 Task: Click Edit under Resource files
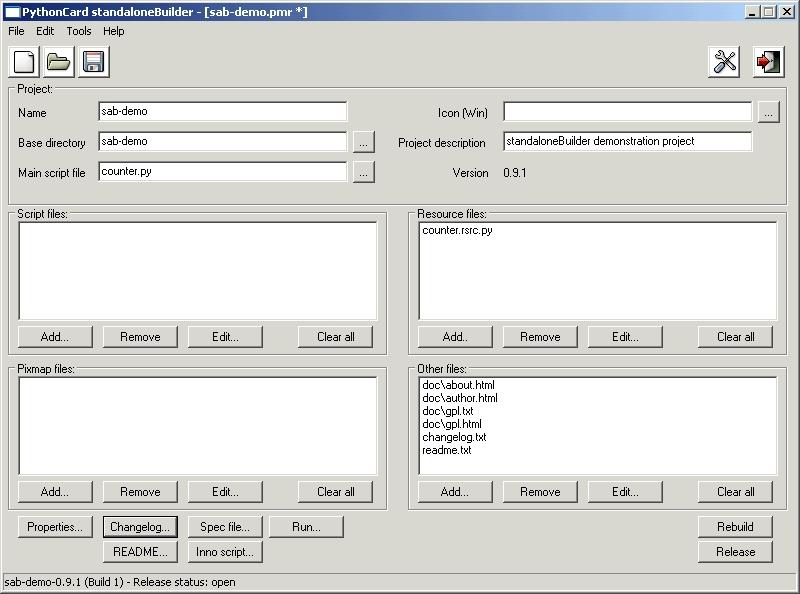(x=626, y=337)
